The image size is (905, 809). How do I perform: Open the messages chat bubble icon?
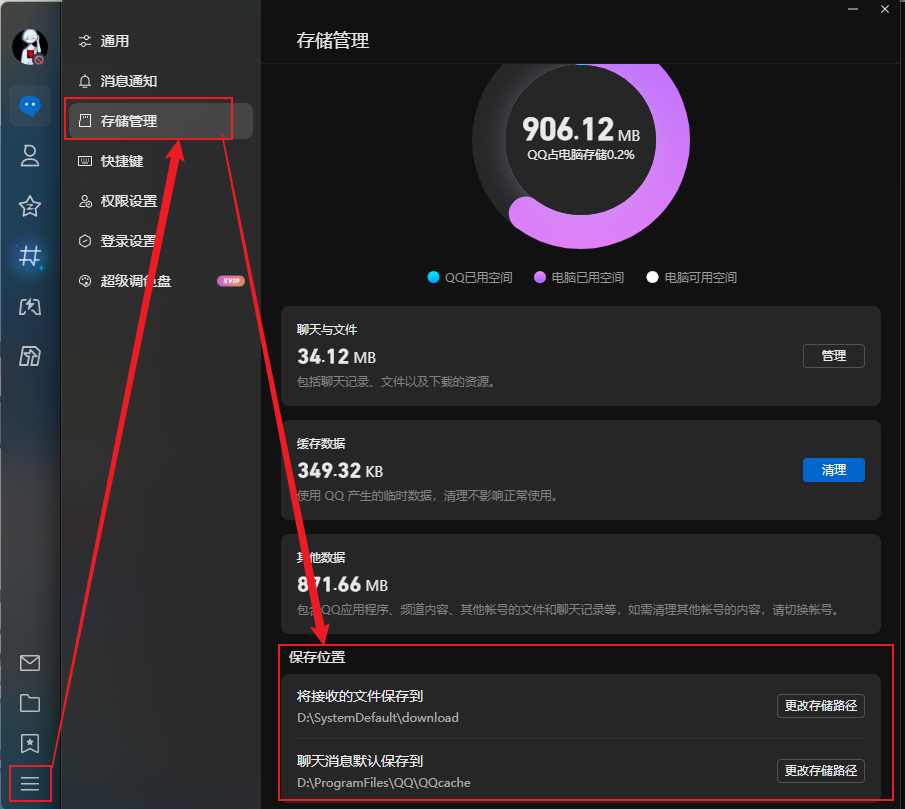tap(30, 106)
